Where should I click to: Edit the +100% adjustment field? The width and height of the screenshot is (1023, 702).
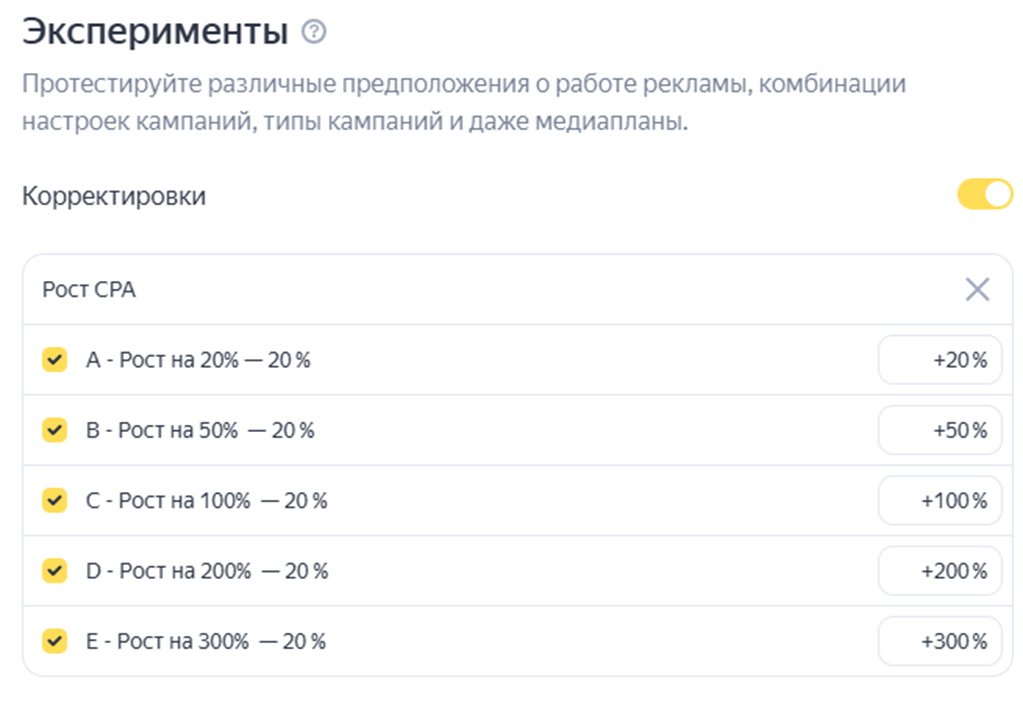coord(939,500)
